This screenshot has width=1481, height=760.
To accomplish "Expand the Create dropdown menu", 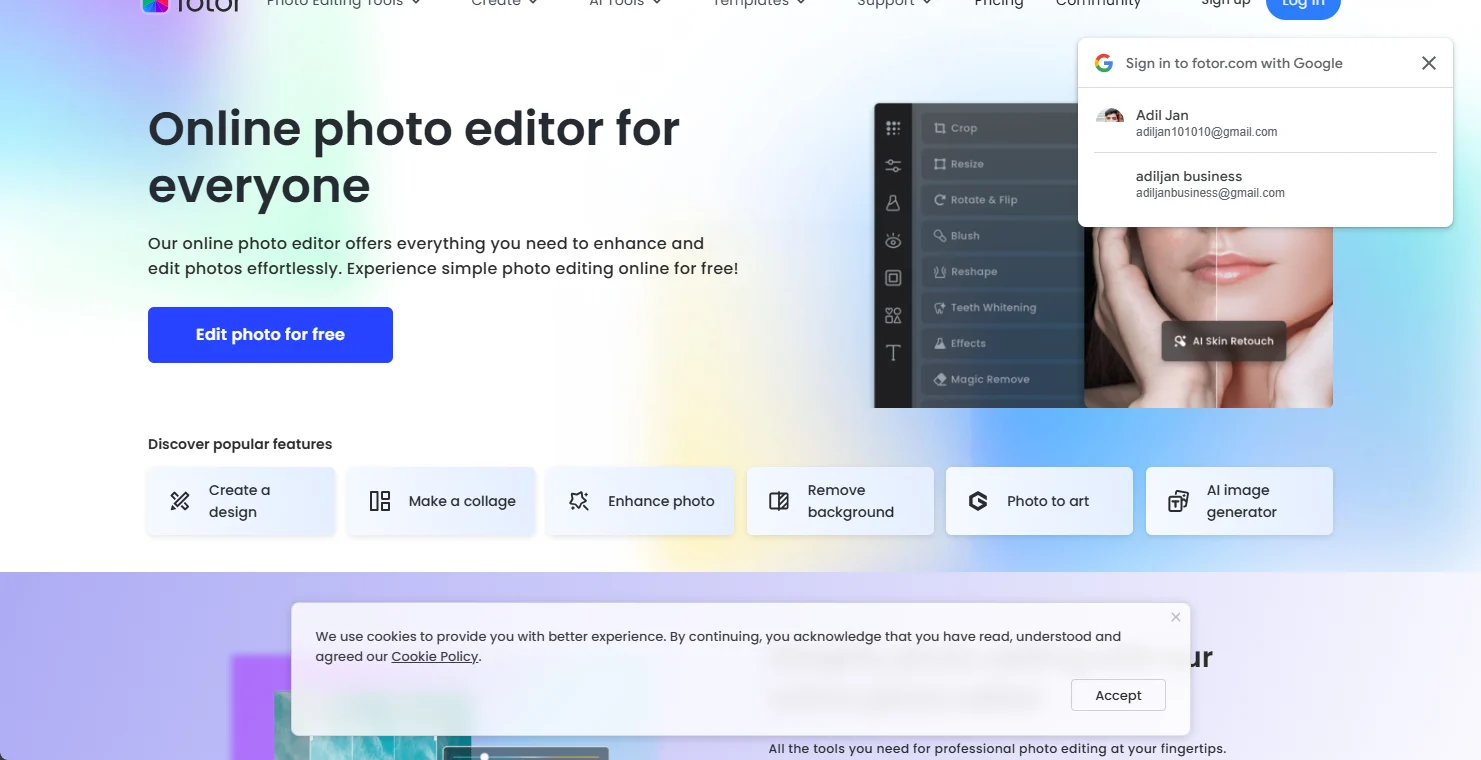I will 504,4.
